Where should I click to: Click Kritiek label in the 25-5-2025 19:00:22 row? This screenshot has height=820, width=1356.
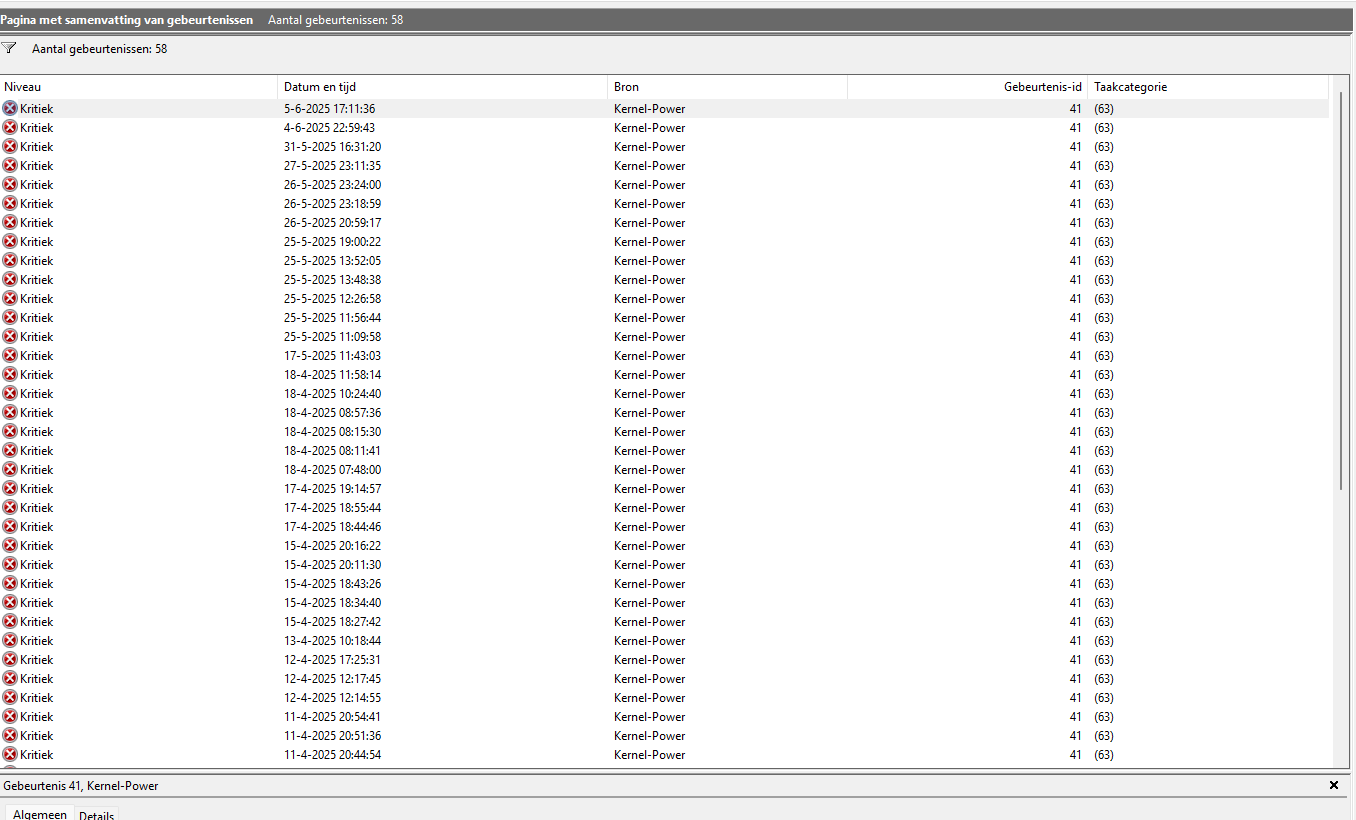coord(37,242)
